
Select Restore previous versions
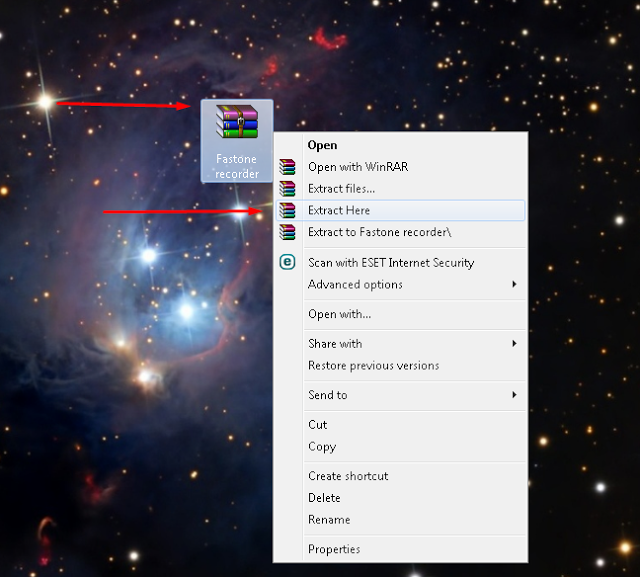(x=400, y=365)
